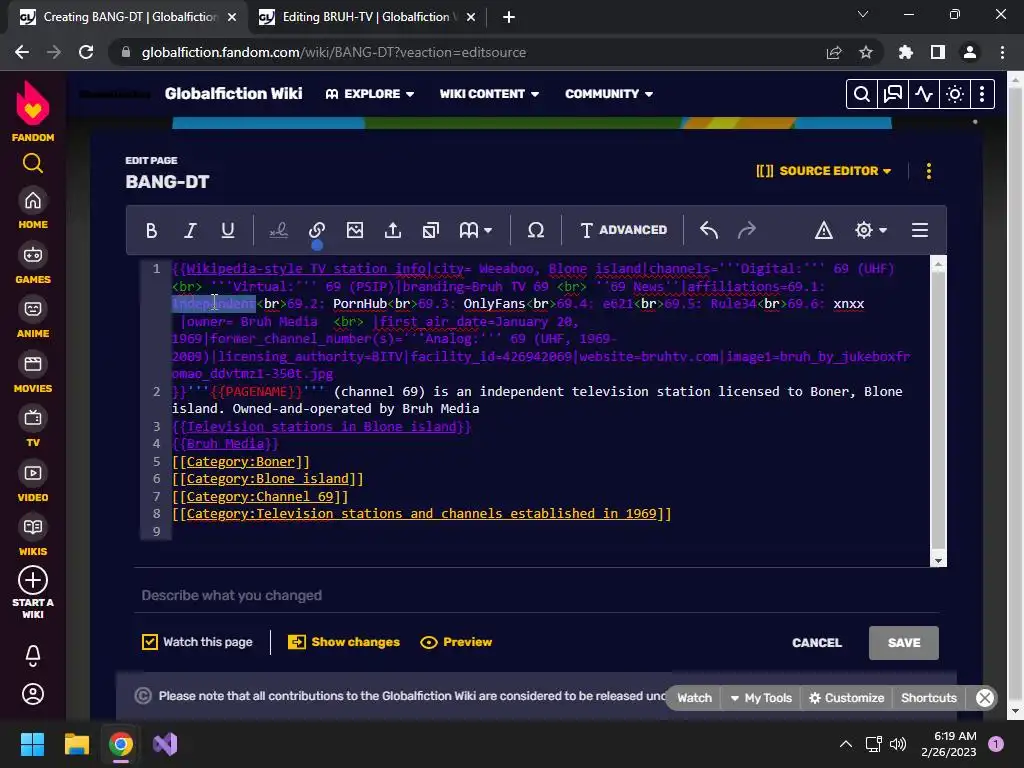Image resolution: width=1024 pixels, height=768 pixels.
Task: Click the signature toolbar icon
Action: click(279, 230)
